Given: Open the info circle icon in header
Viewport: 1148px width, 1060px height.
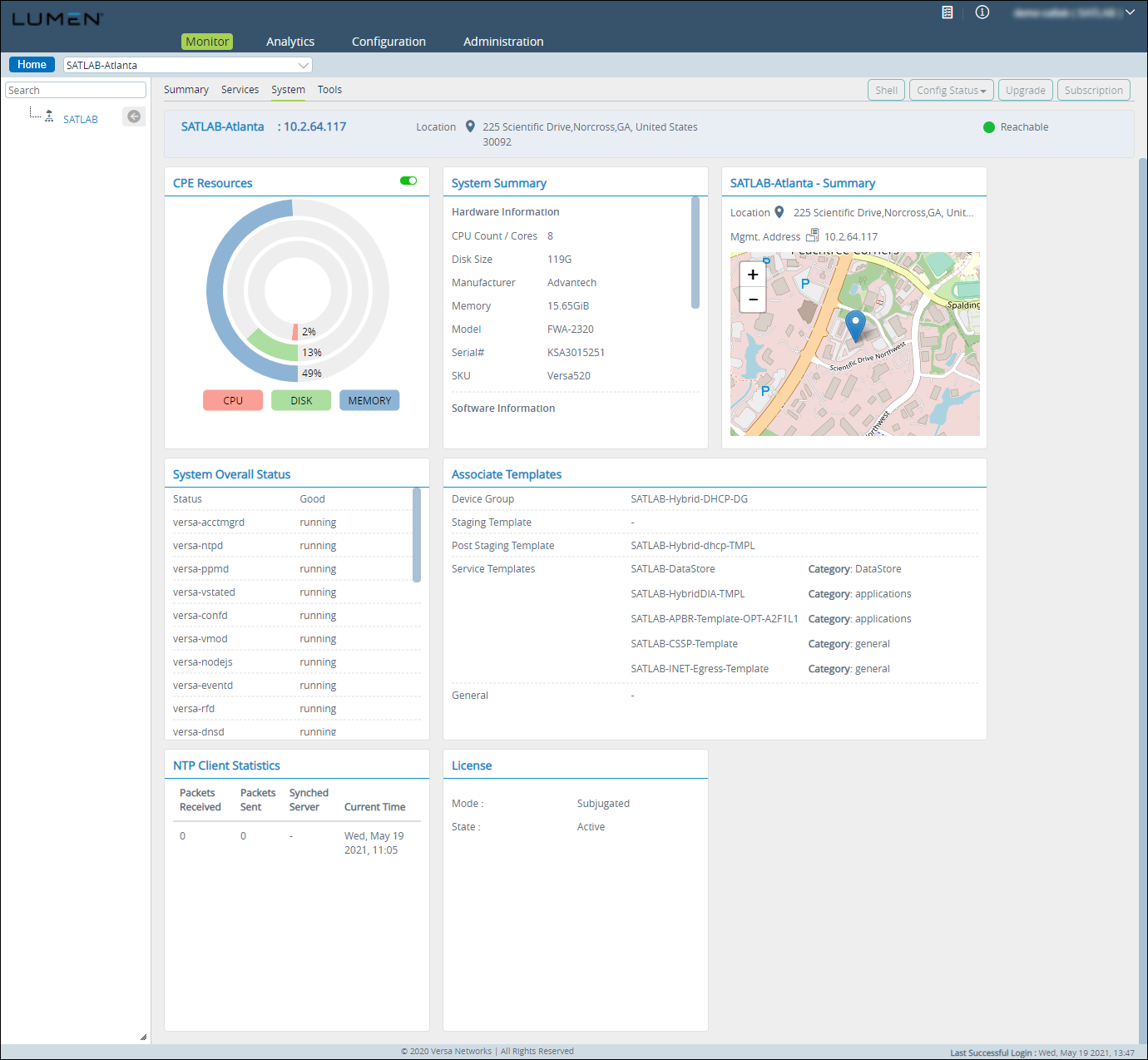Looking at the screenshot, I should pyautogui.click(x=982, y=12).
